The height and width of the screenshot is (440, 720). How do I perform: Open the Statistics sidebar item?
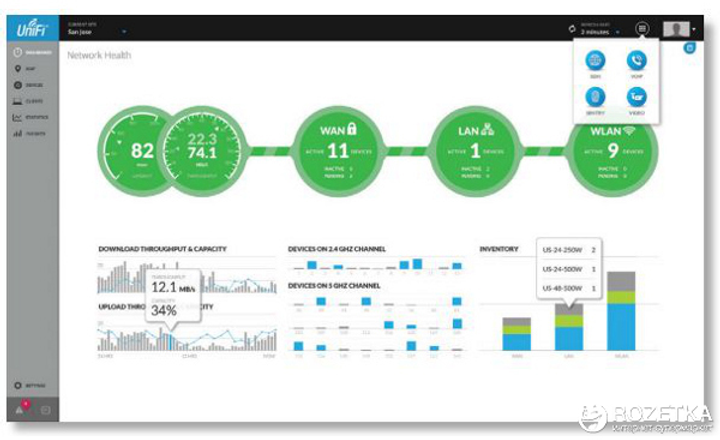tap(30, 118)
